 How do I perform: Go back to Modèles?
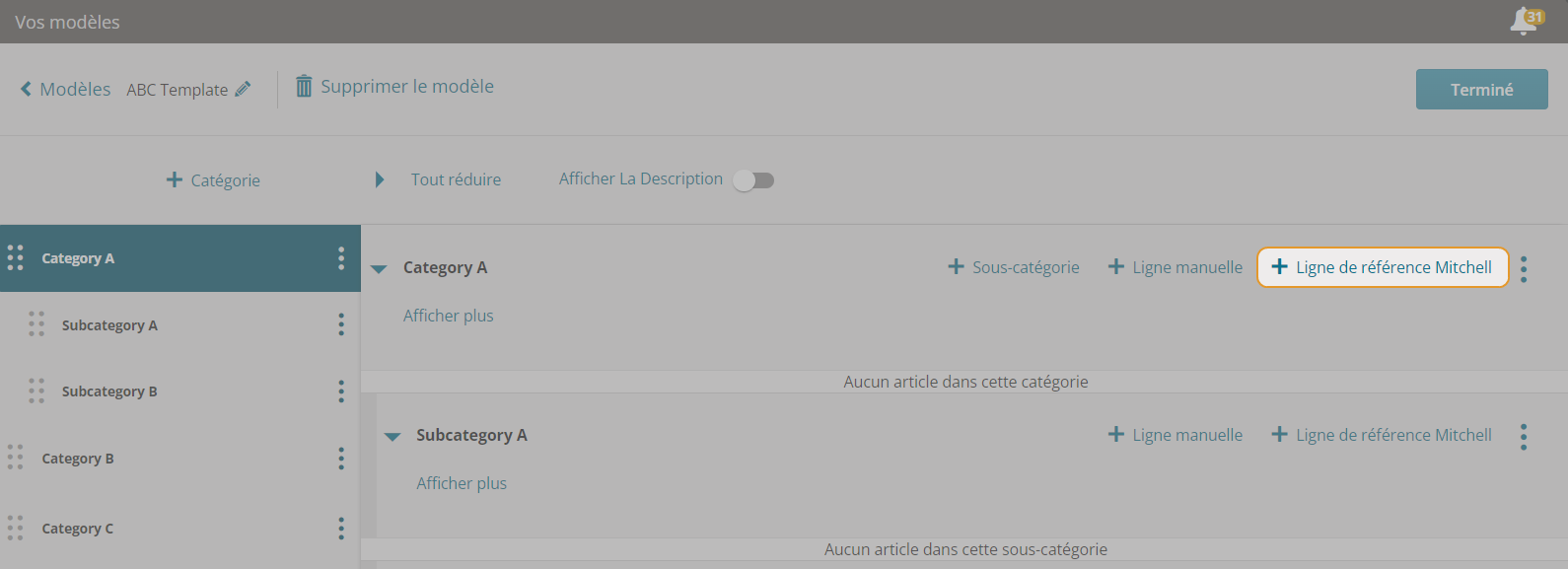(65, 89)
